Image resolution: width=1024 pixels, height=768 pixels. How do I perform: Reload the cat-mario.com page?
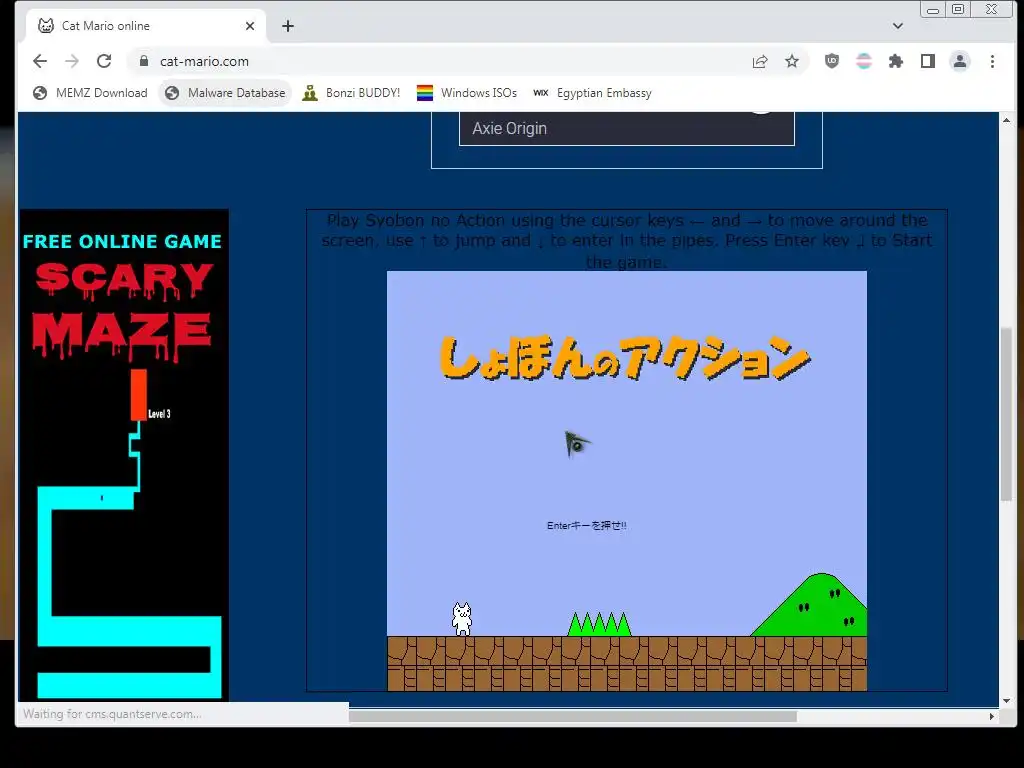pyautogui.click(x=104, y=61)
